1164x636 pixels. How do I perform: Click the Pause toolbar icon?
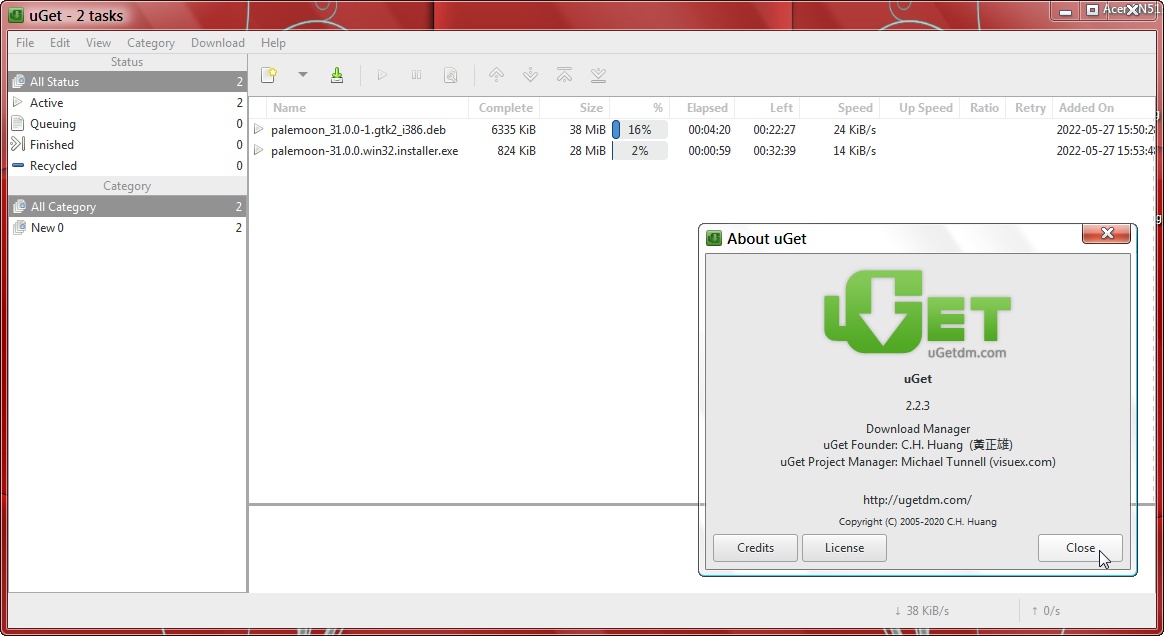point(416,75)
